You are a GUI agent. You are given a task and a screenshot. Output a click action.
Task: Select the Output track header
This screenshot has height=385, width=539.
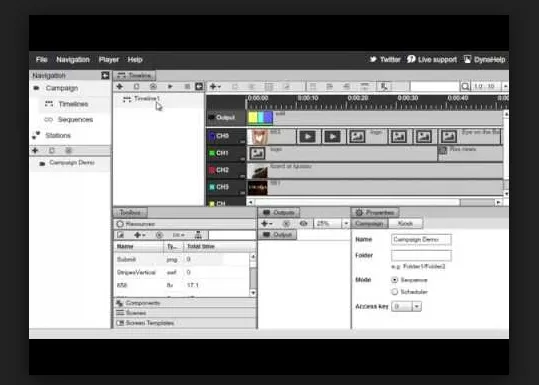226,118
